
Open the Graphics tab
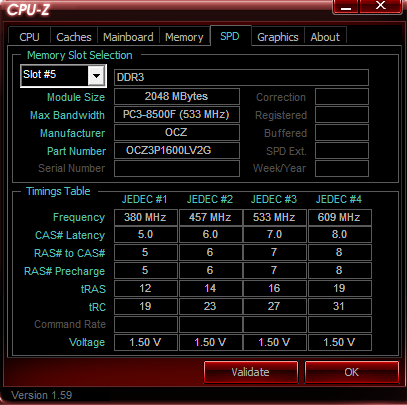pos(278,37)
